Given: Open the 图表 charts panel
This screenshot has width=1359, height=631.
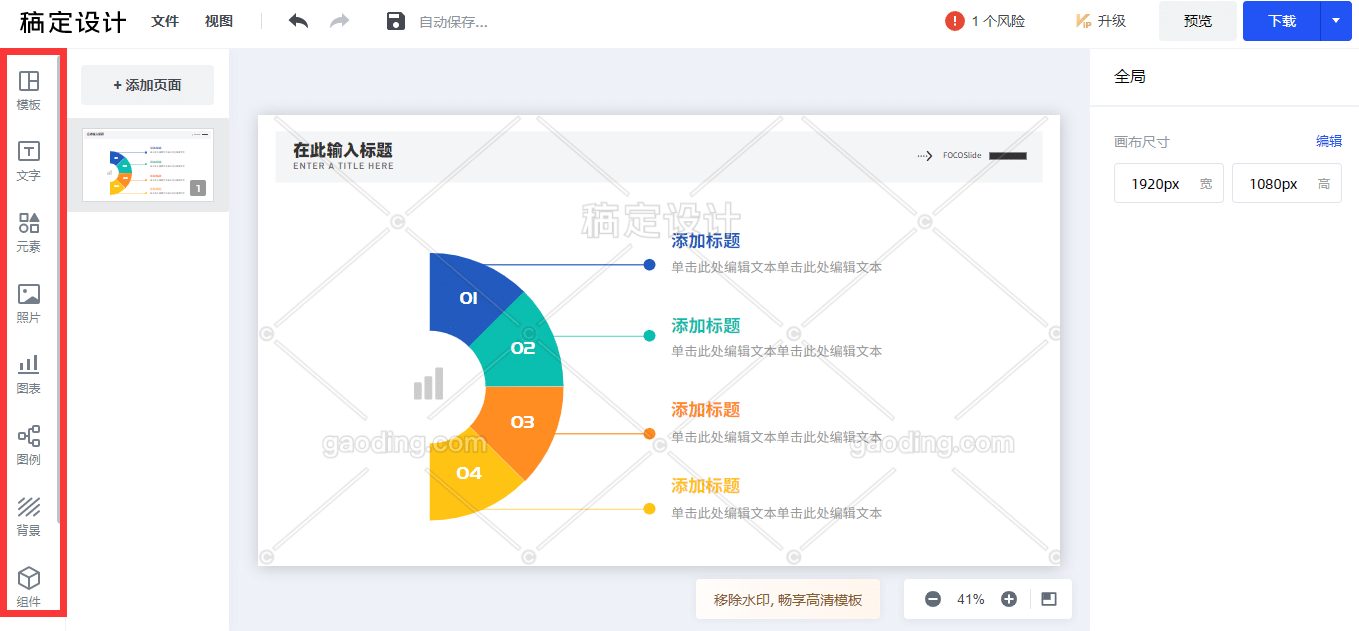Looking at the screenshot, I should (29, 374).
